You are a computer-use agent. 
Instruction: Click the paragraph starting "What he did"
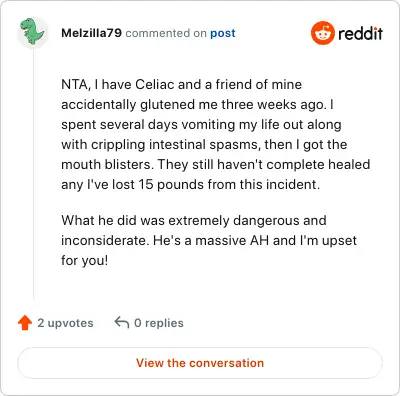[x=209, y=240]
